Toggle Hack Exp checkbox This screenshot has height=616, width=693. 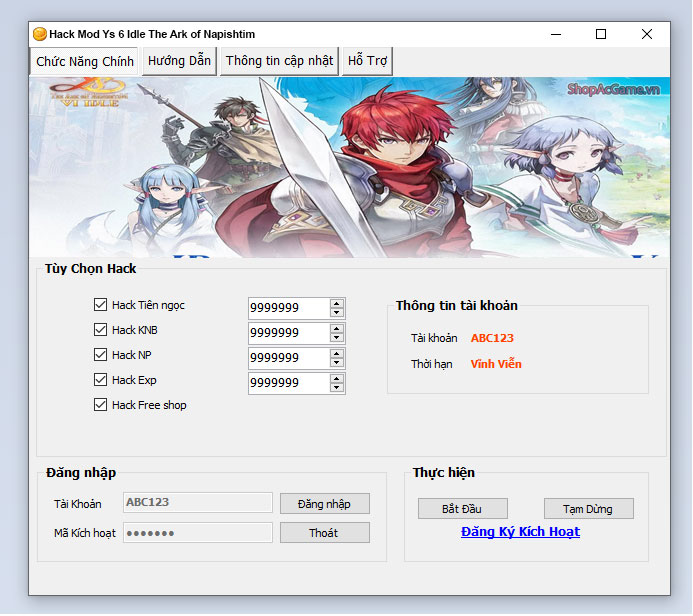[100, 380]
